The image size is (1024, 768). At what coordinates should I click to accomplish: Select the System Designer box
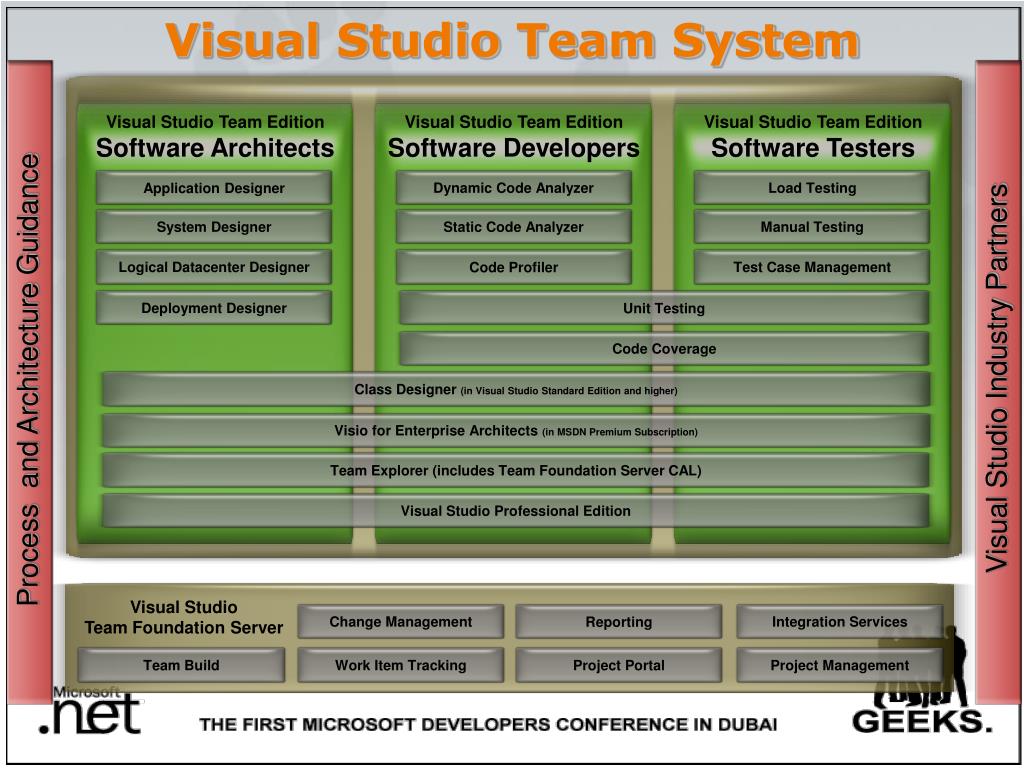click(x=214, y=227)
